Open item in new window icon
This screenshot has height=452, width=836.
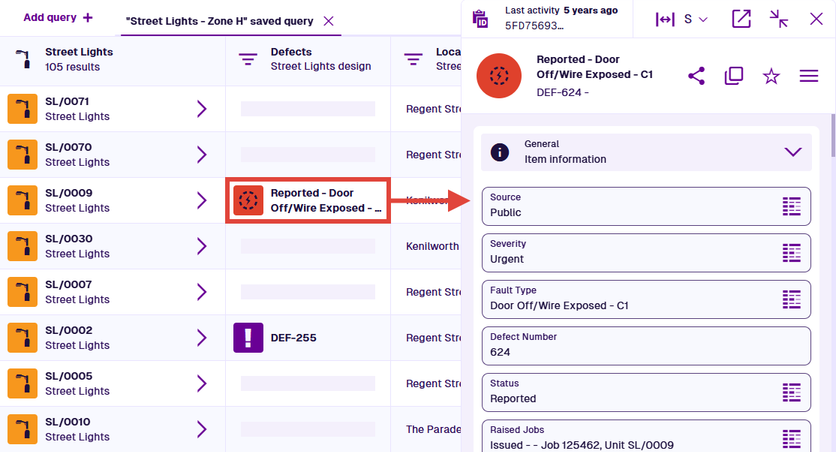click(x=741, y=19)
